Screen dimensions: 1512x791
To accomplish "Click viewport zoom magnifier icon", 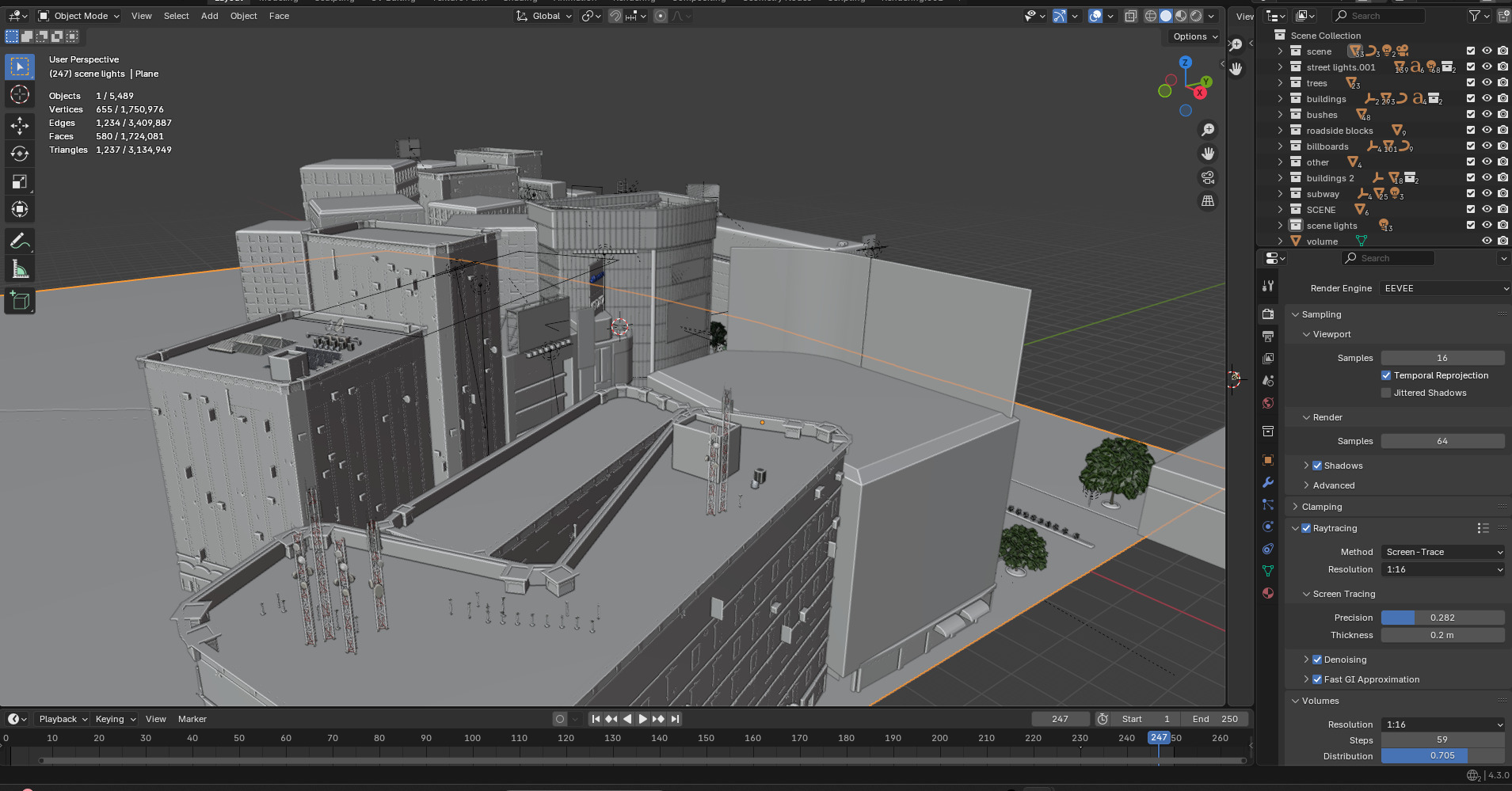I will (x=1208, y=130).
